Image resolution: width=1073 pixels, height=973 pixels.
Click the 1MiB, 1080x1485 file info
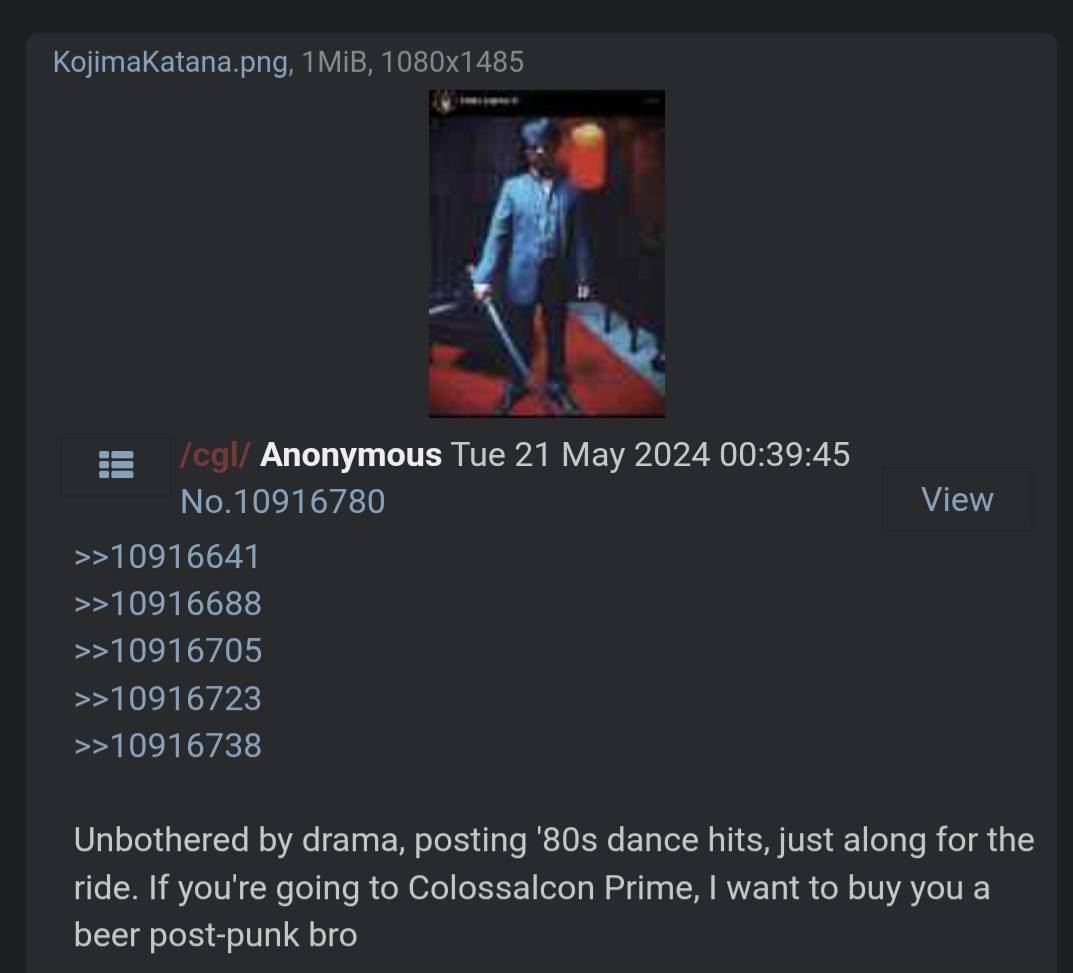click(x=413, y=62)
